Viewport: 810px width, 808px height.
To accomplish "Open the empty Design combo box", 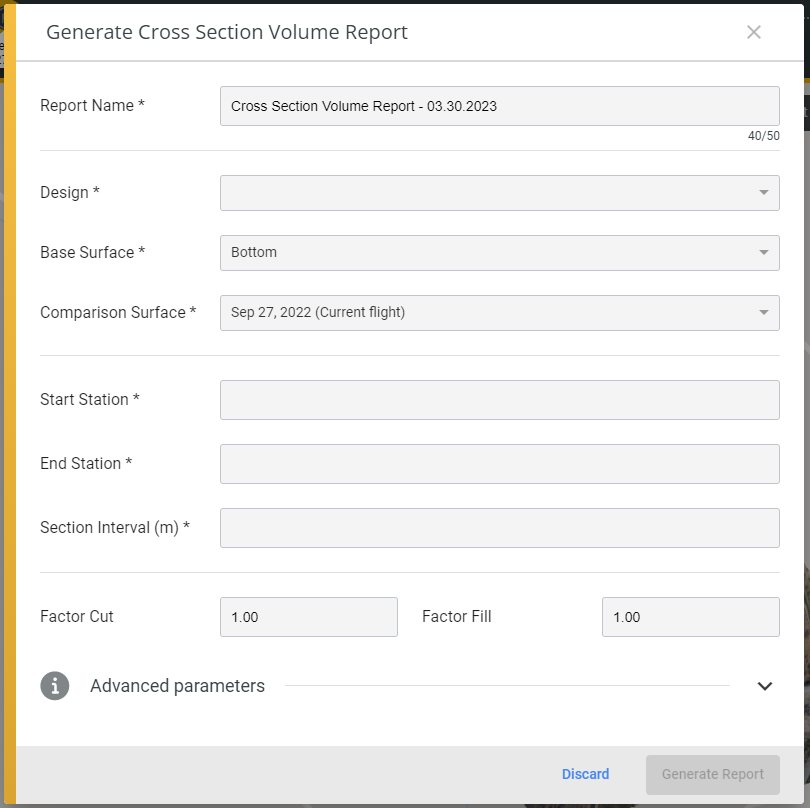I will click(x=500, y=193).
